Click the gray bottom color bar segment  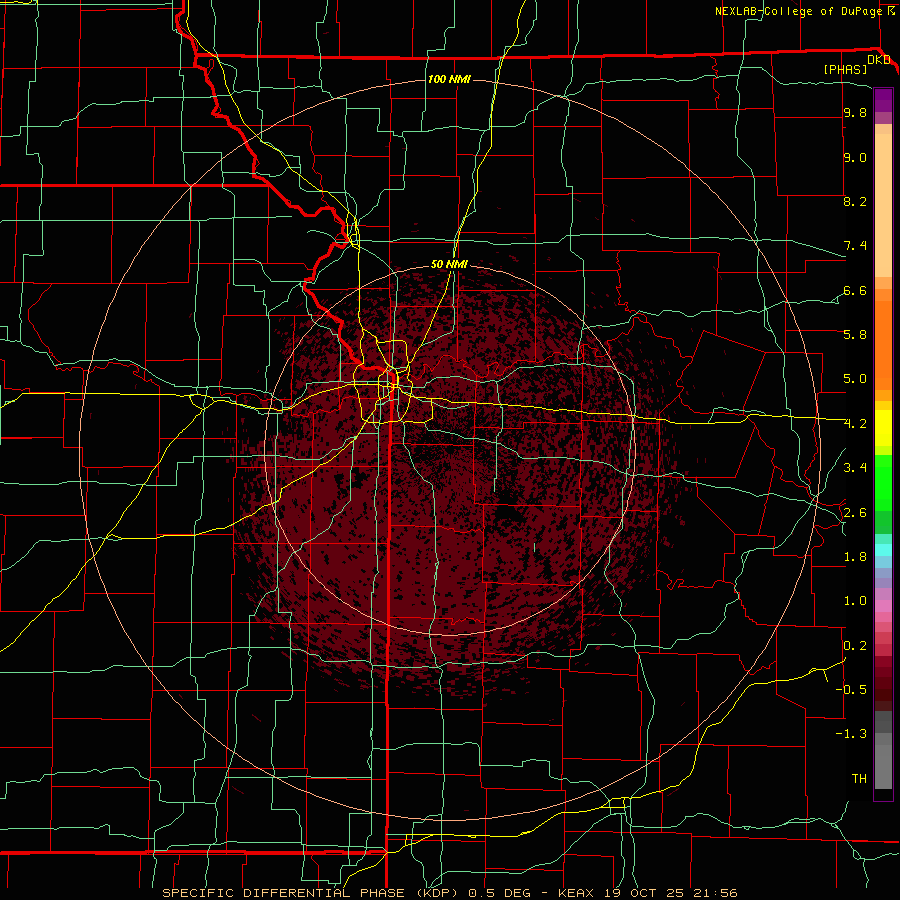pos(883,766)
